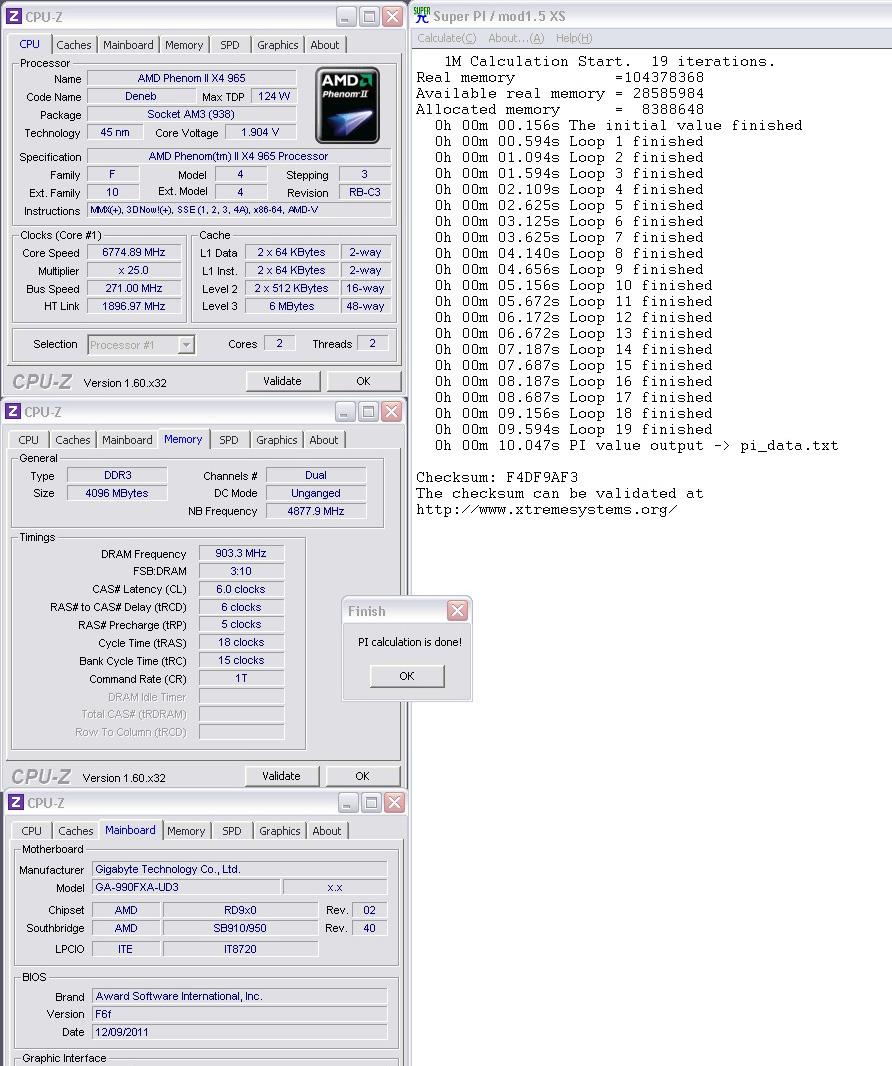Click the Level 3 cache value 6 MBytes
Viewport: 892px width, 1066px height.
292,306
